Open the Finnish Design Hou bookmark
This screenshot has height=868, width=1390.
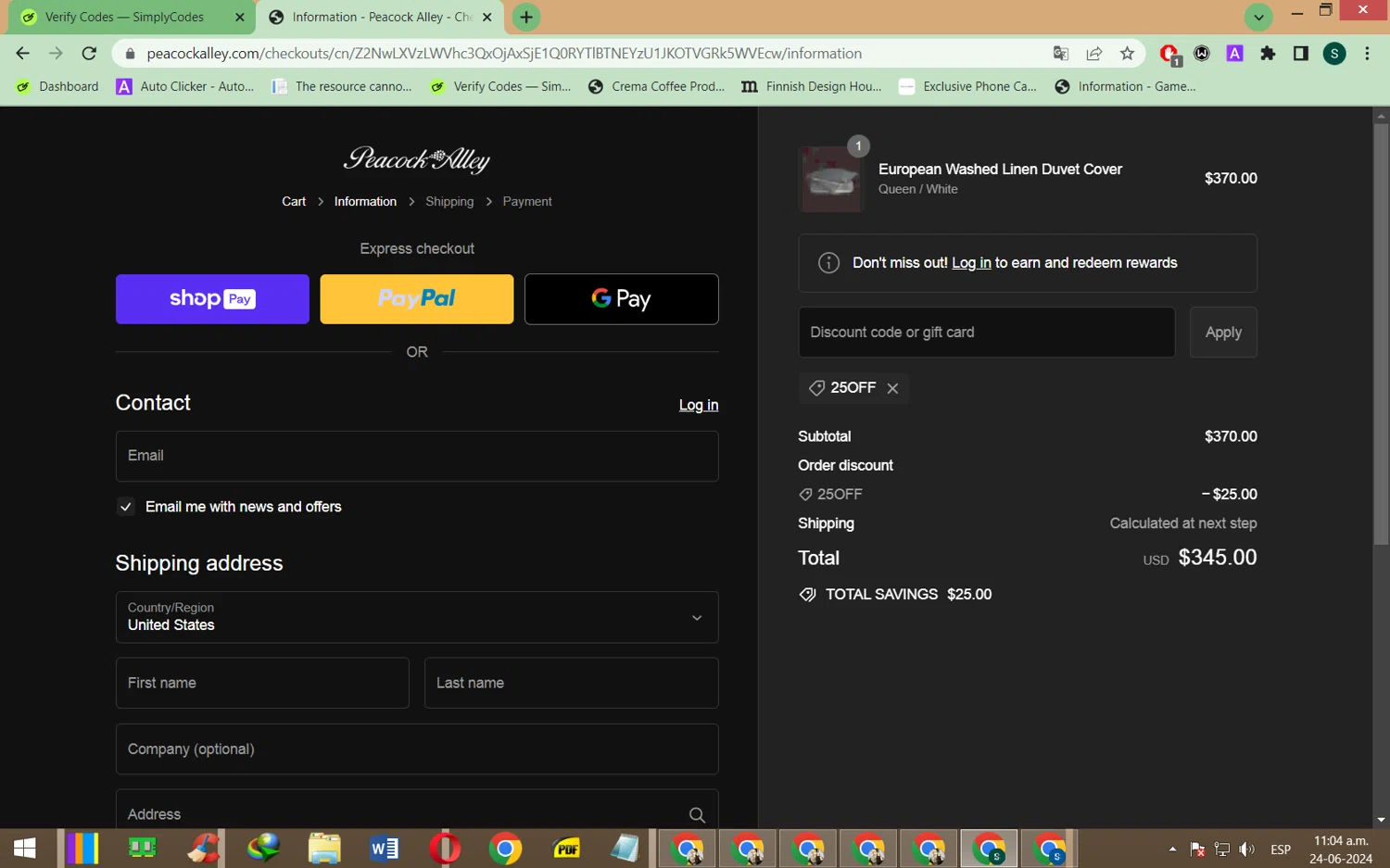pyautogui.click(x=812, y=86)
